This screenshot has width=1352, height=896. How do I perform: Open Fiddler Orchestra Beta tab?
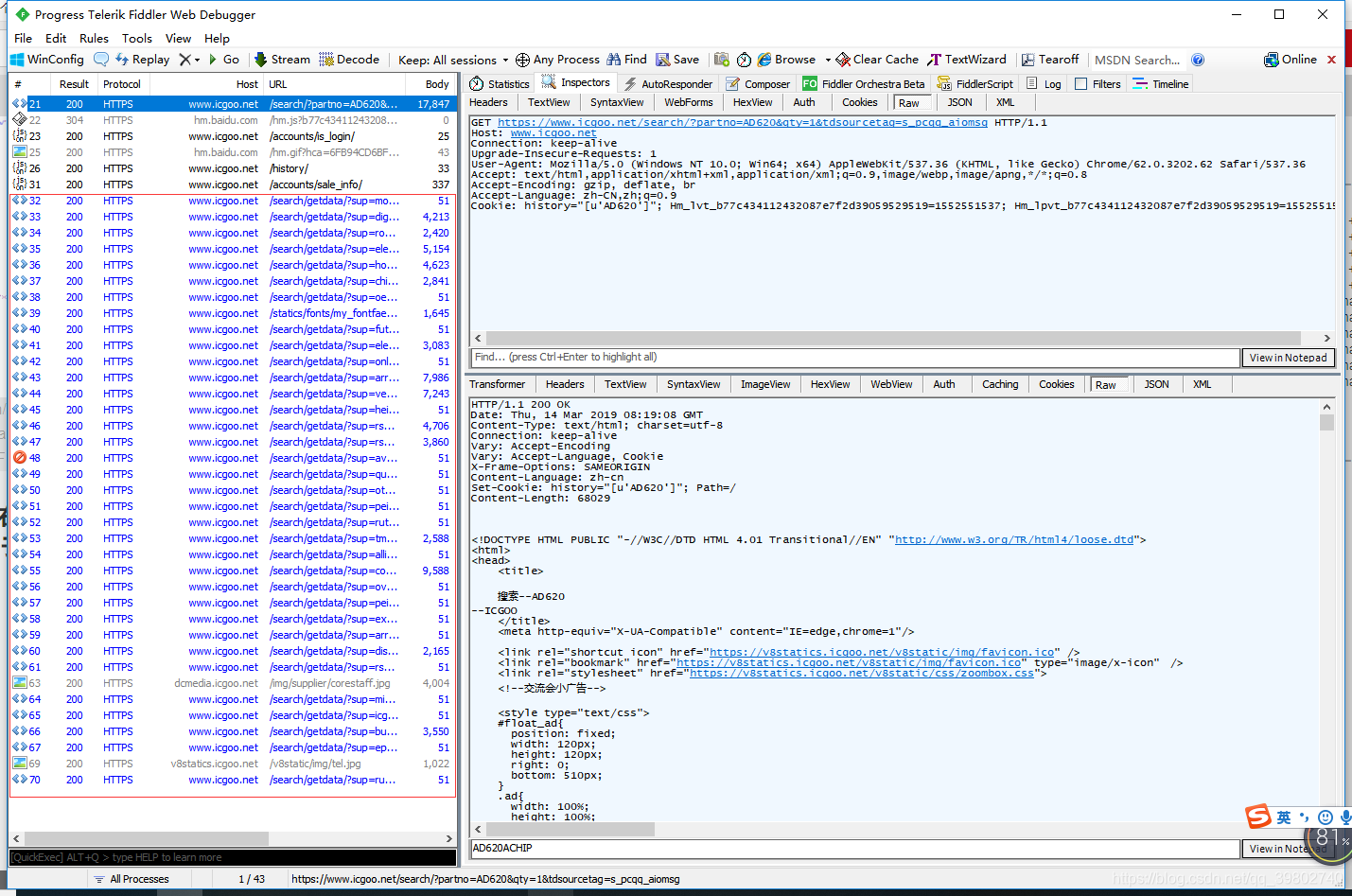pos(864,84)
